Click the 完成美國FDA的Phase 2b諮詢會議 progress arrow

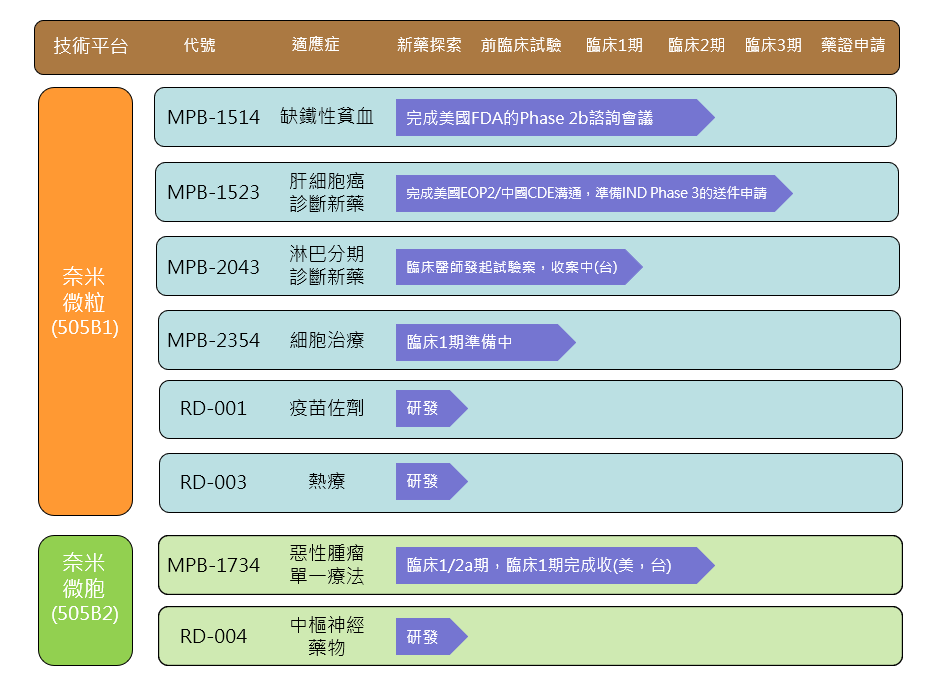click(555, 117)
